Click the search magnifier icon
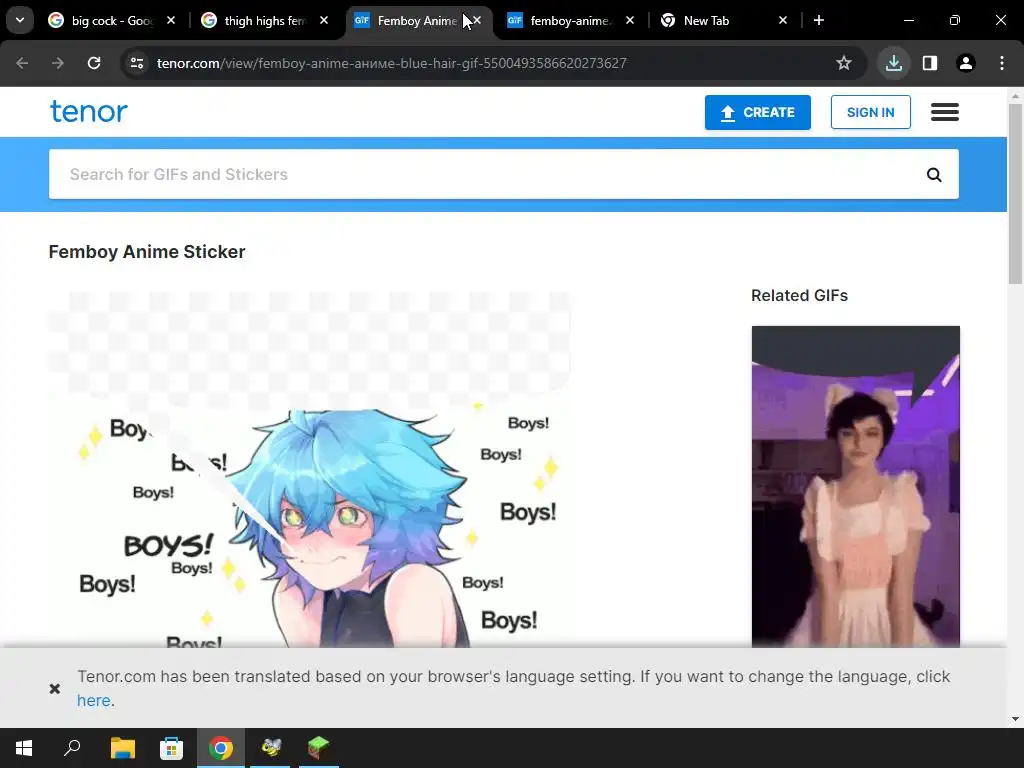The width and height of the screenshot is (1024, 768). click(x=934, y=174)
